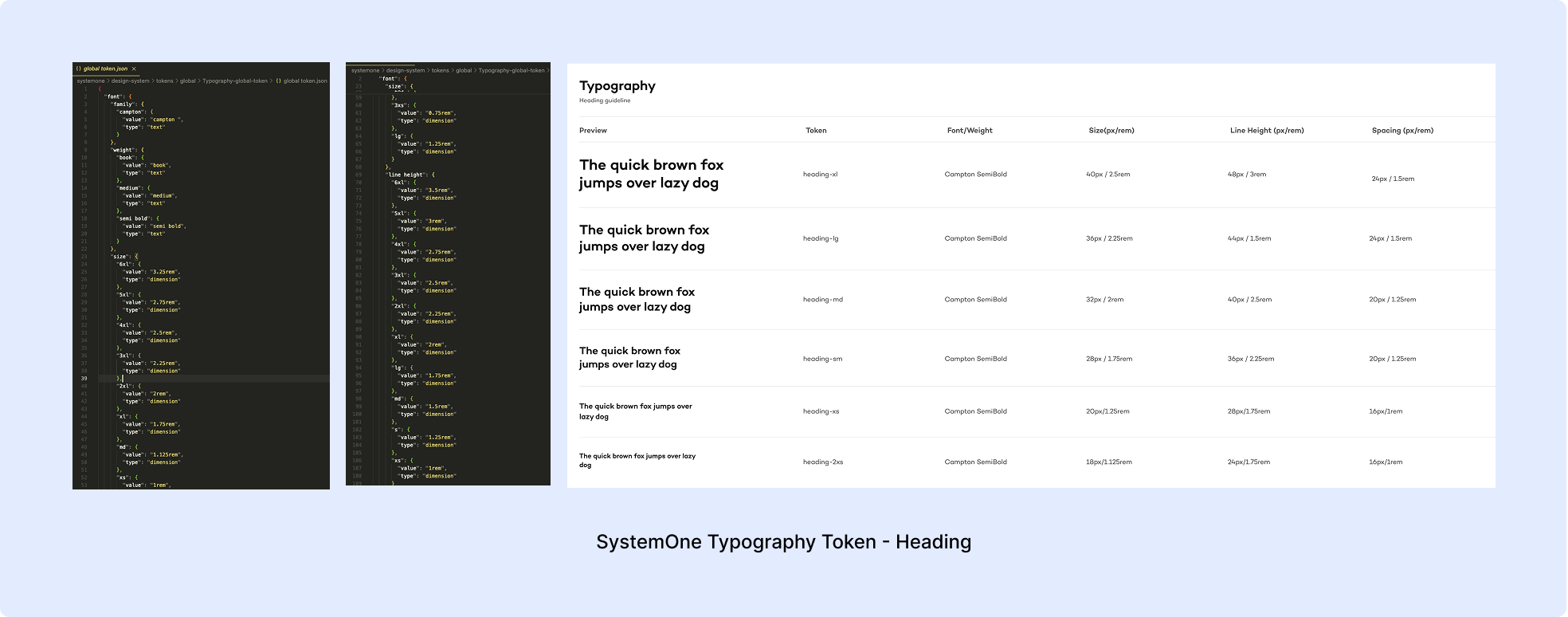Click the heading-md preview text
The height and width of the screenshot is (617, 1568).
pyautogui.click(x=637, y=300)
